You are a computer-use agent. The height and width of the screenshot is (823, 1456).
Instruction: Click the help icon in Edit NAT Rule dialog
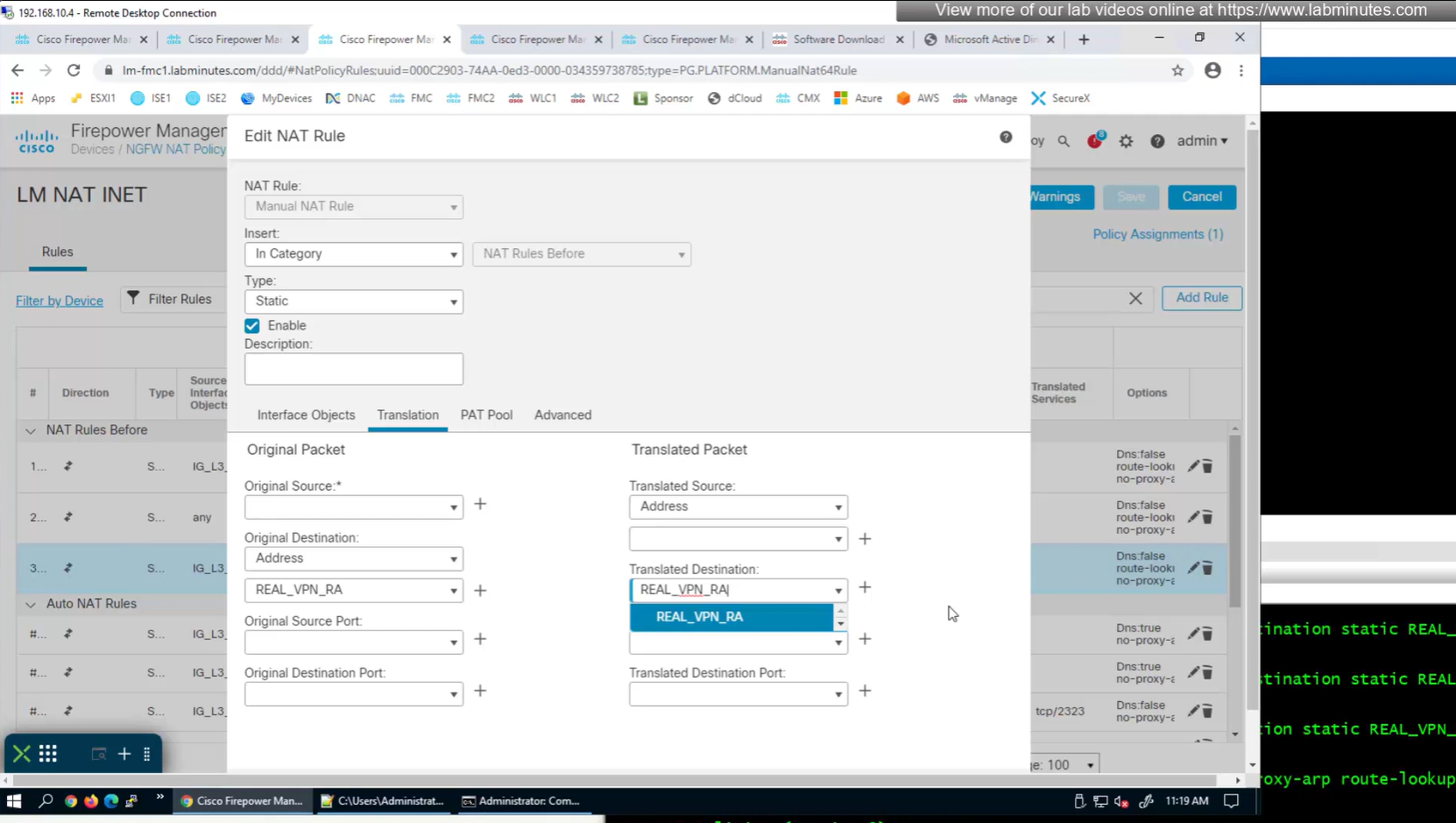[1005, 137]
